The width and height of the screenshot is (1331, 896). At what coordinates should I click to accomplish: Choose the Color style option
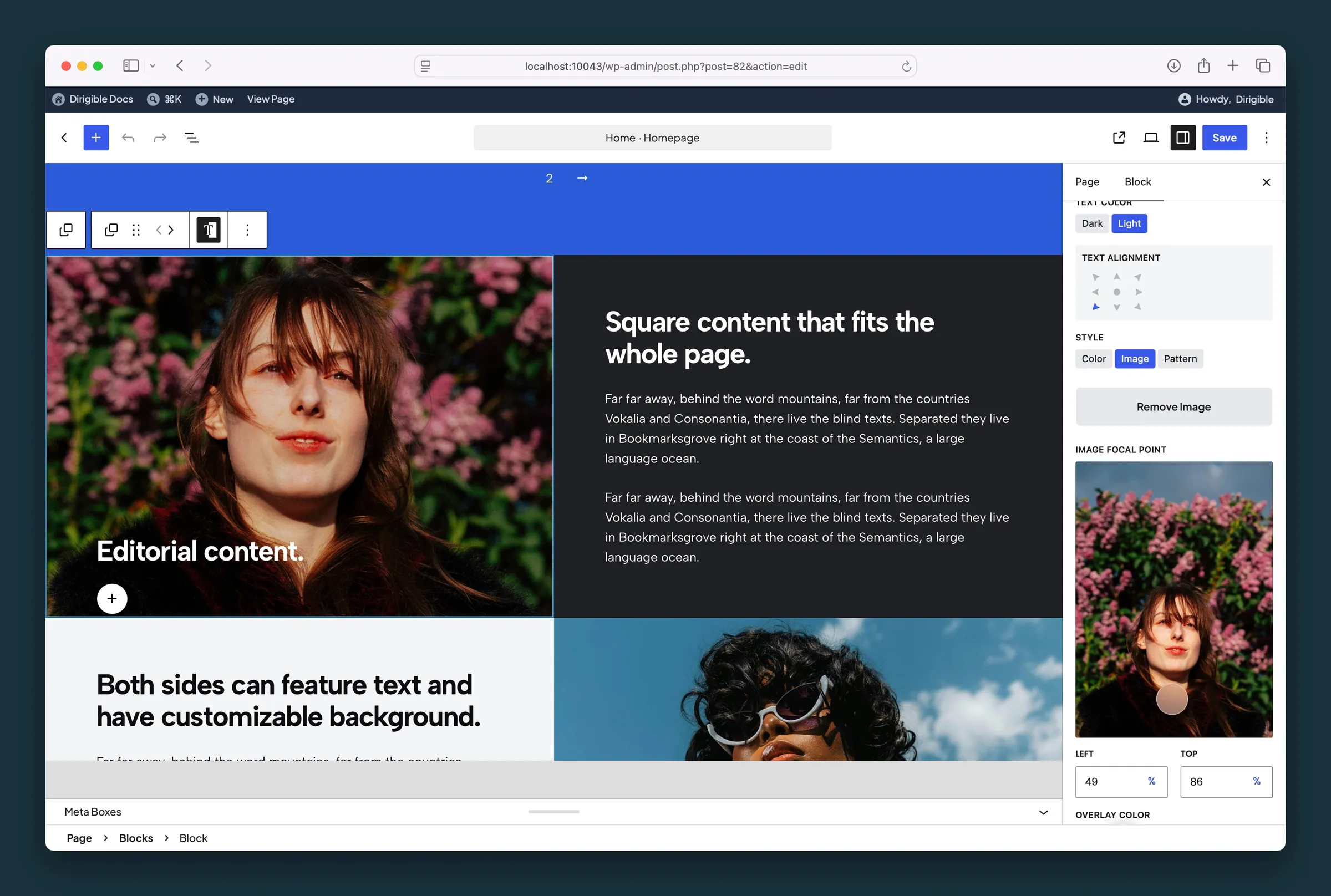[1094, 359]
